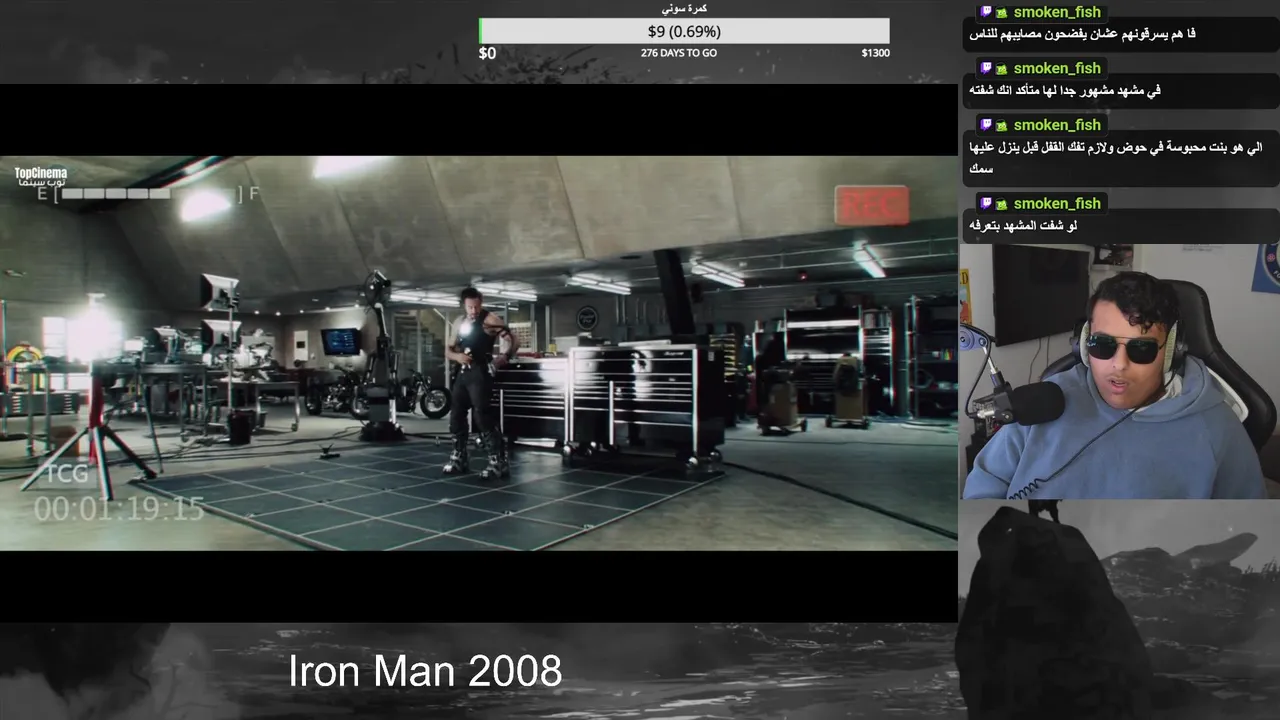Click the goal title 'كمرة سوني'
Image resolution: width=1280 pixels, height=720 pixels.
685,9
